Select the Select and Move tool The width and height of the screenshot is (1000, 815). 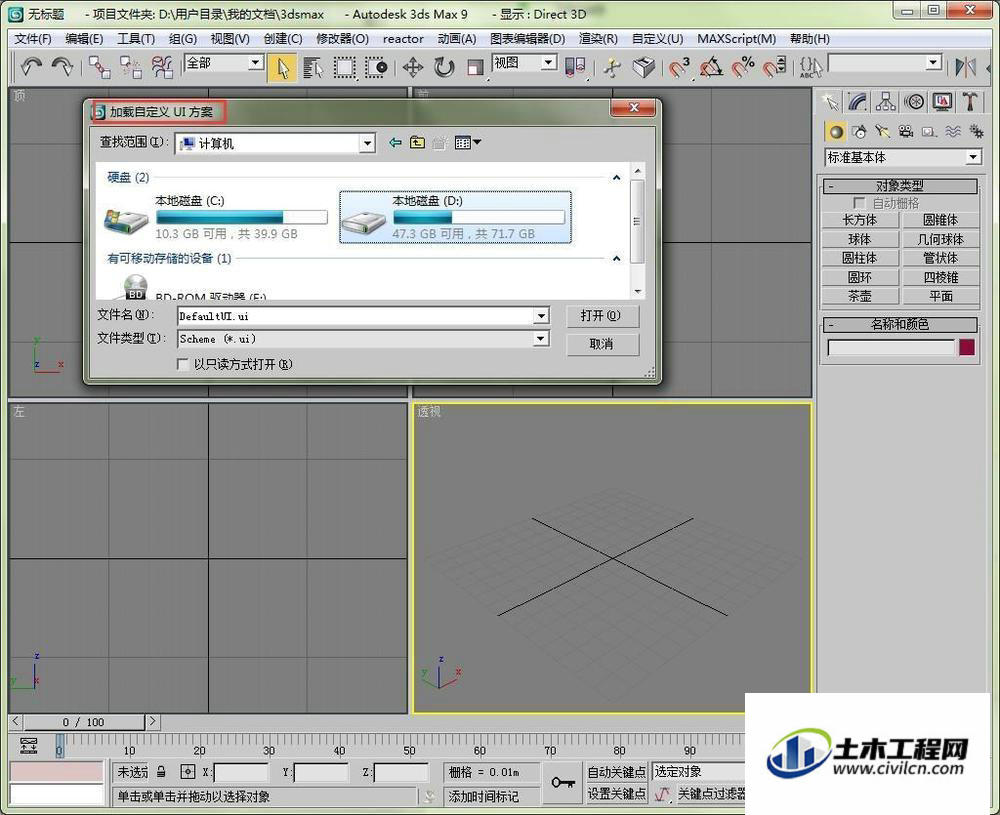(x=413, y=67)
